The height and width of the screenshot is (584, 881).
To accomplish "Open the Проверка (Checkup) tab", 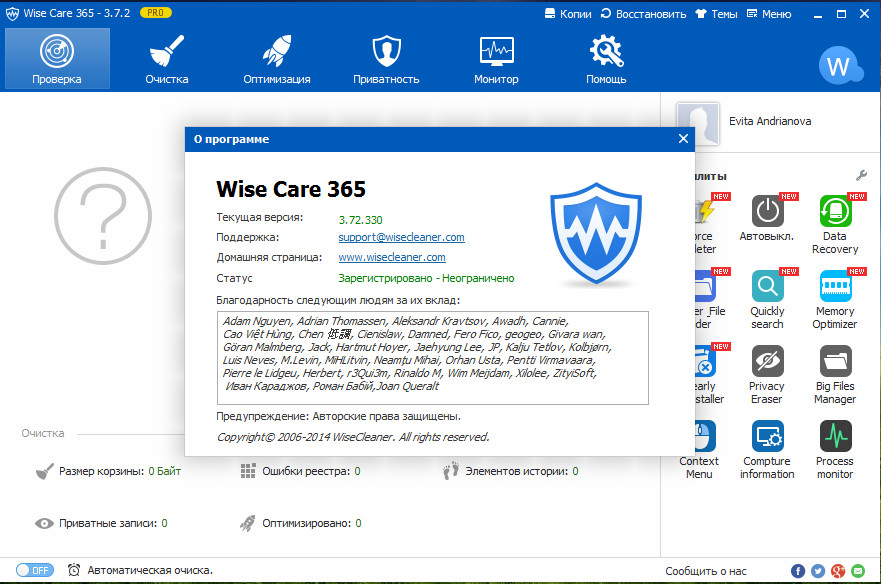I will (x=57, y=59).
